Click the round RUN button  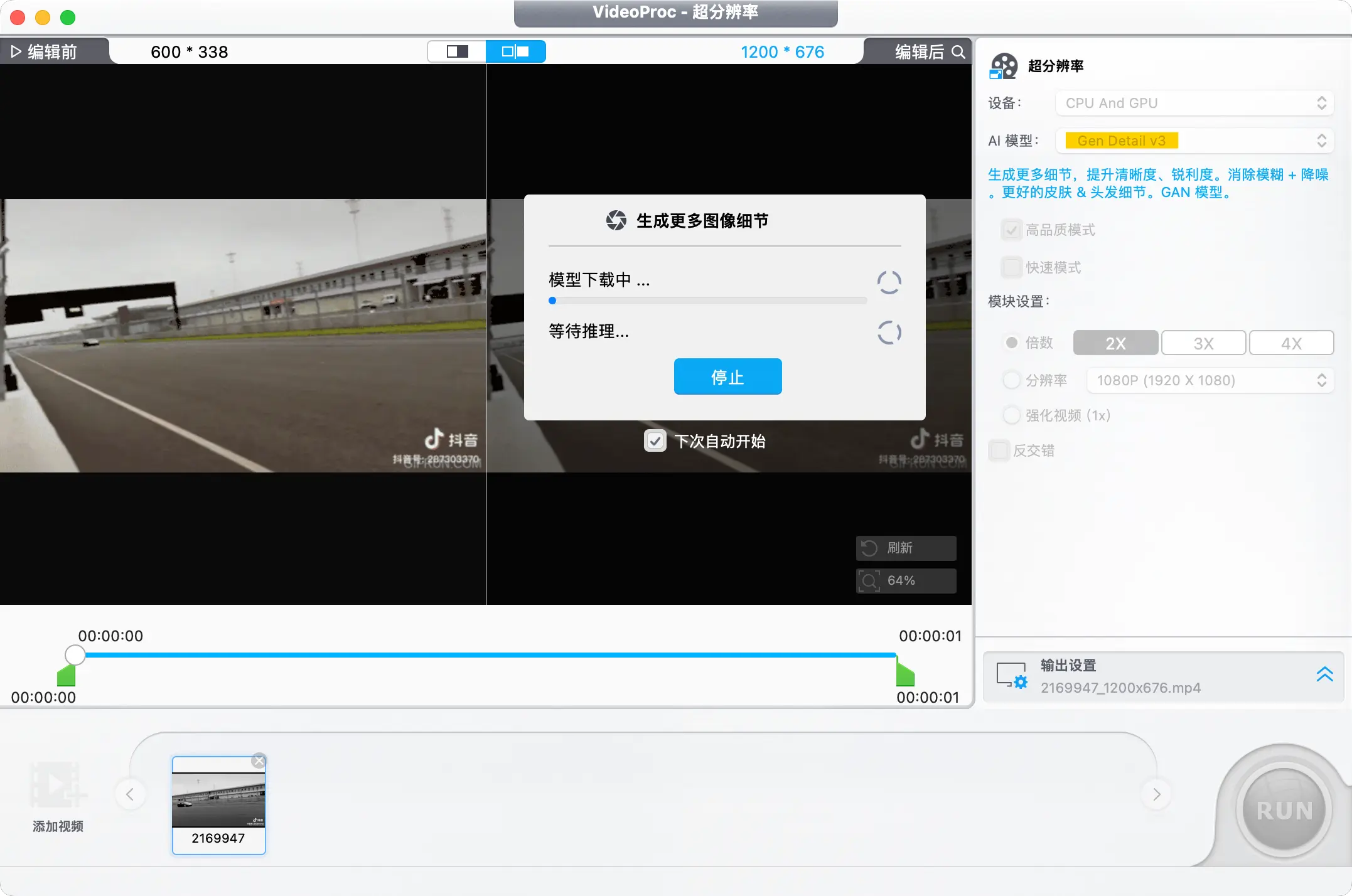pyautogui.click(x=1284, y=810)
